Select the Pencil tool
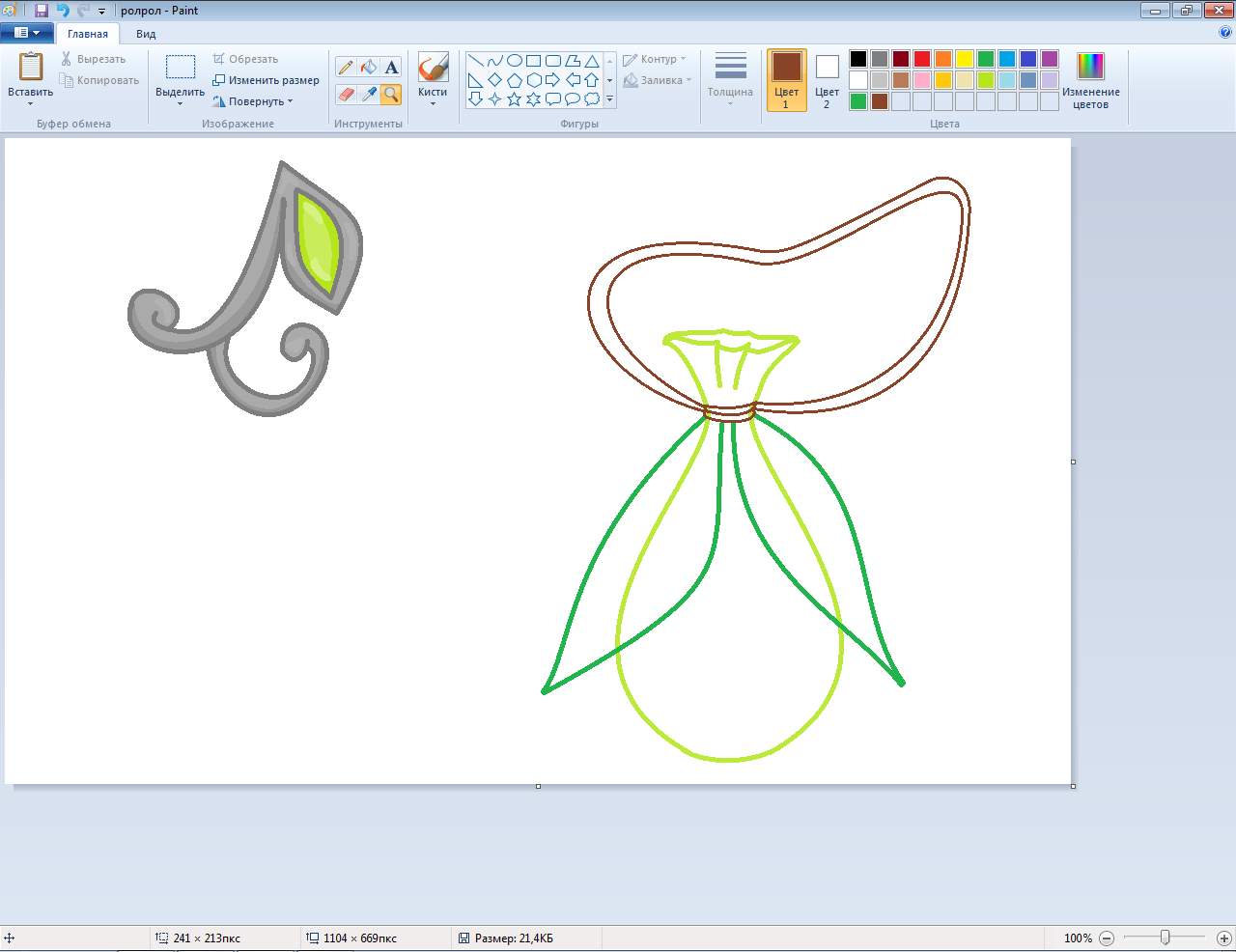The width and height of the screenshot is (1236, 952). tap(346, 67)
